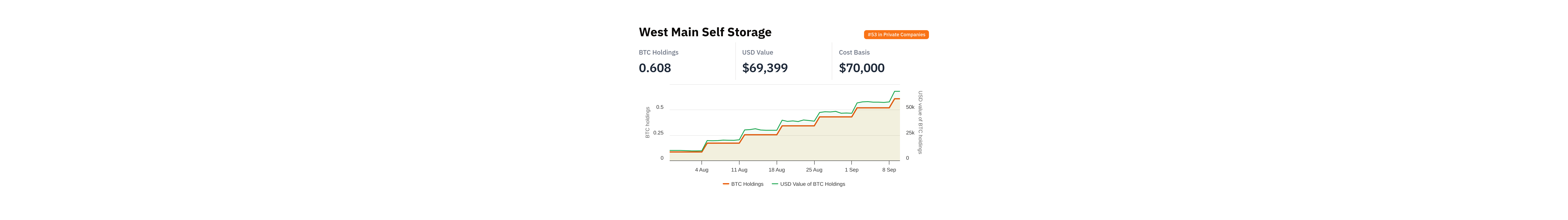The image size is (1568, 220).
Task: Select the $70,000 Cost Basis figure
Action: 861,68
